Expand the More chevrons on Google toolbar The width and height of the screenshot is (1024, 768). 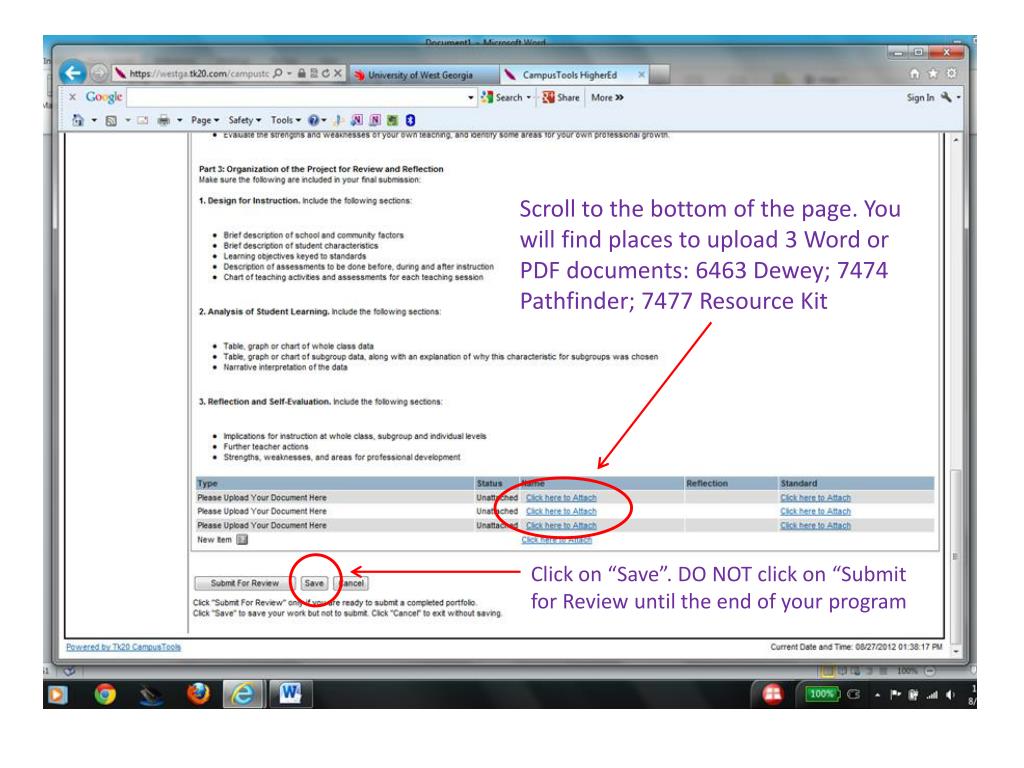tap(619, 97)
